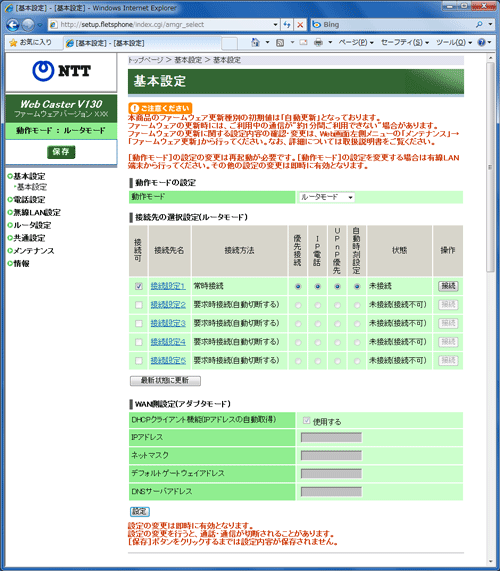Open Favorites with the star icon

tap(13, 43)
